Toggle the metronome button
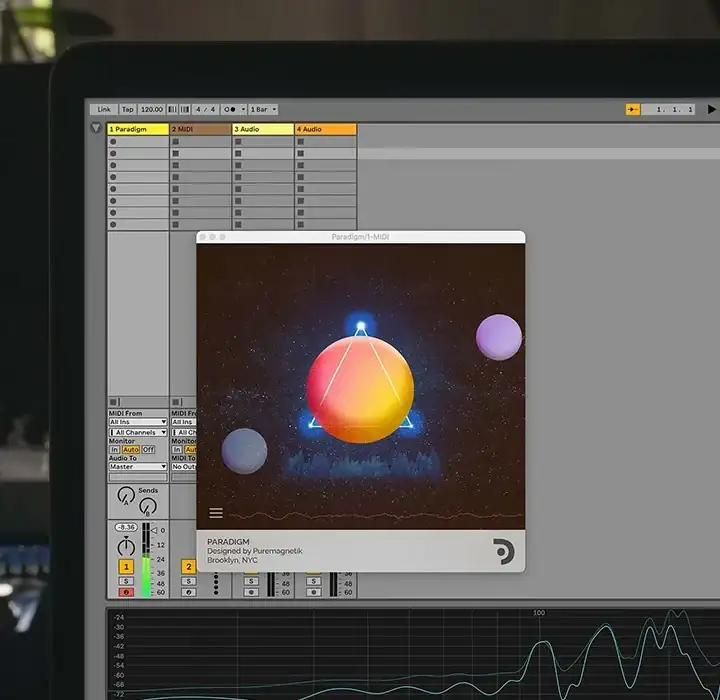 [x=229, y=109]
